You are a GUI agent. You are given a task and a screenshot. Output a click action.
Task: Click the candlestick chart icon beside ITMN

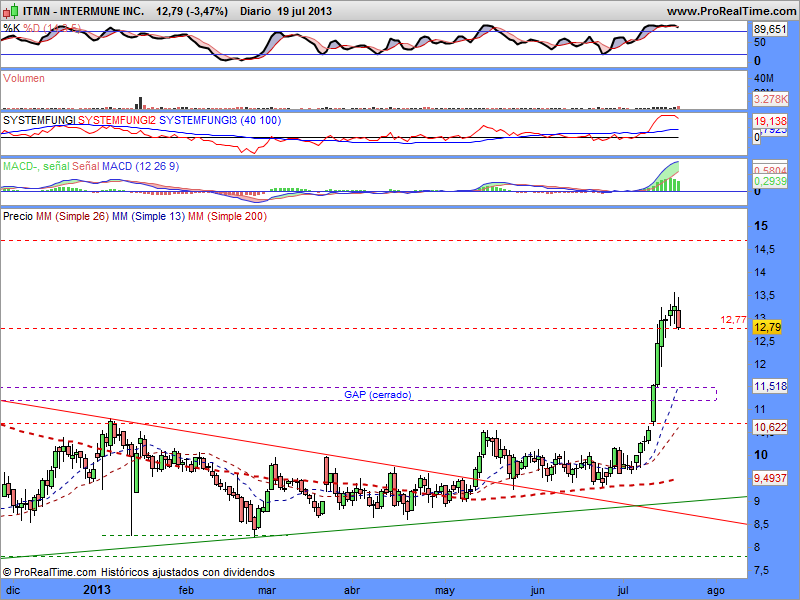tap(9, 11)
